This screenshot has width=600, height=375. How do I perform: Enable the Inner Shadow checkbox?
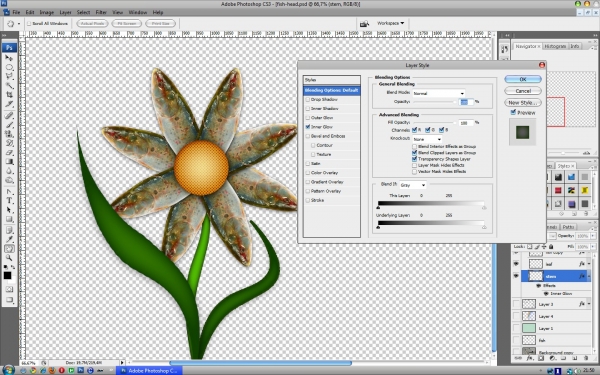[308, 109]
